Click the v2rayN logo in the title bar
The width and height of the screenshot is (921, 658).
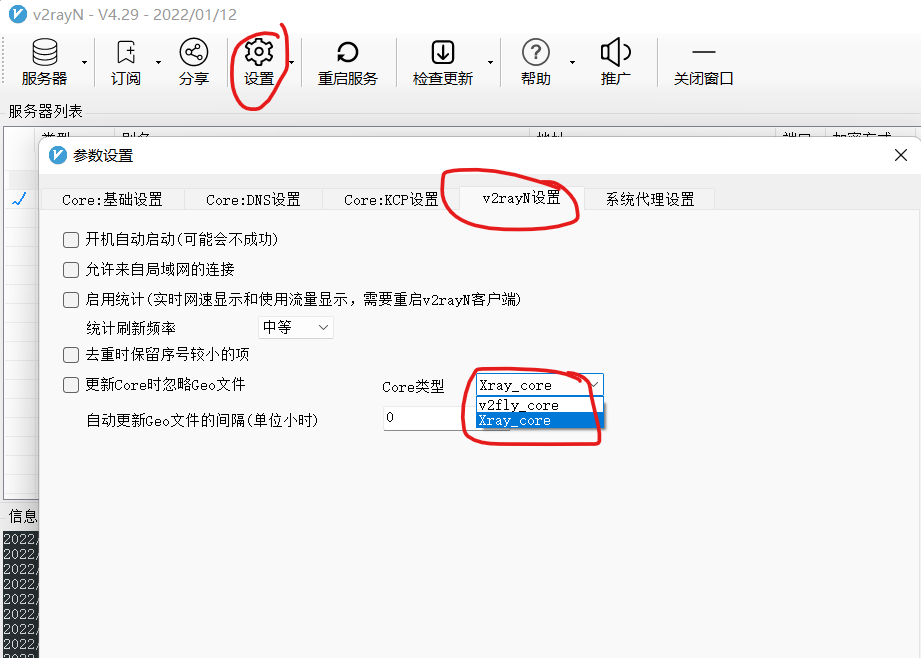point(18,14)
